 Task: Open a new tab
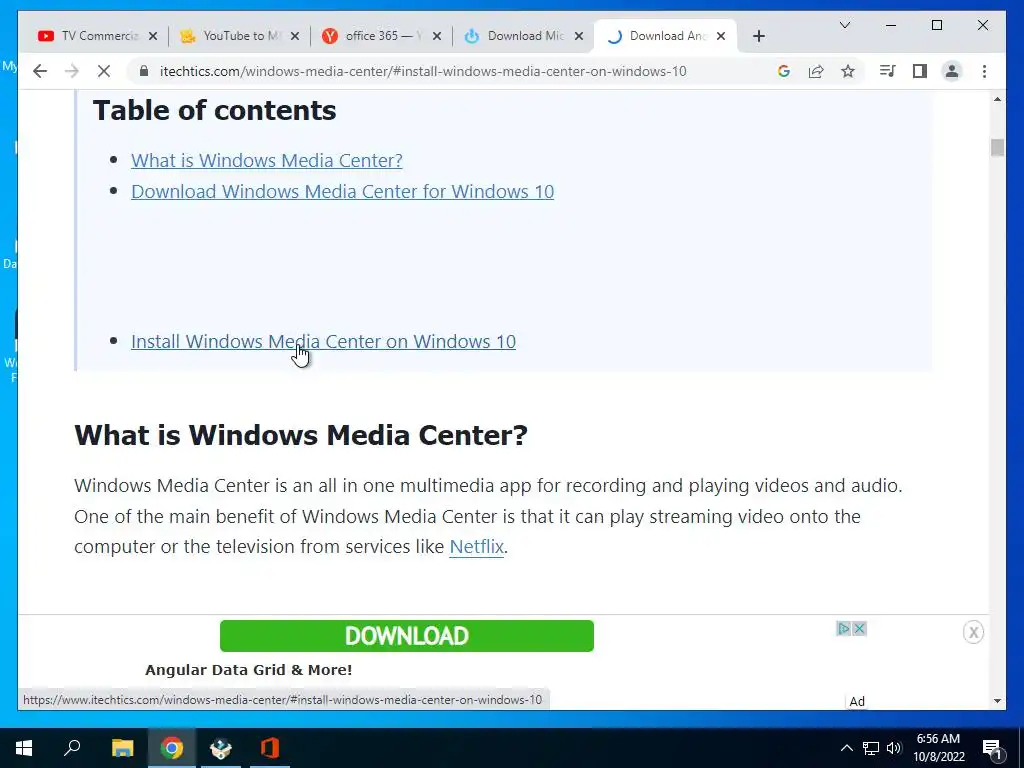click(758, 36)
